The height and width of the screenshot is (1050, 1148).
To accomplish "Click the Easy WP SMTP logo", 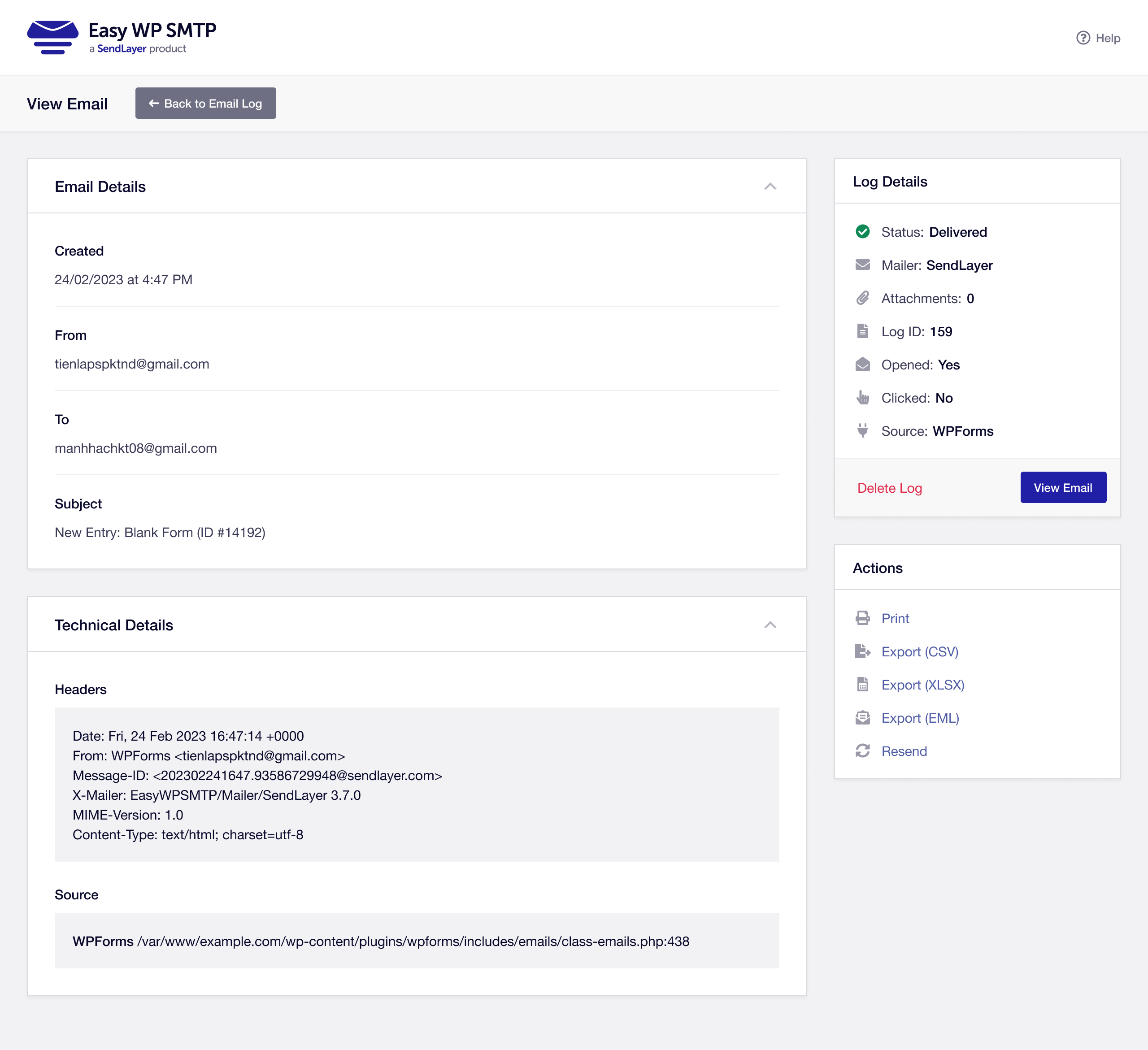I will tap(53, 37).
